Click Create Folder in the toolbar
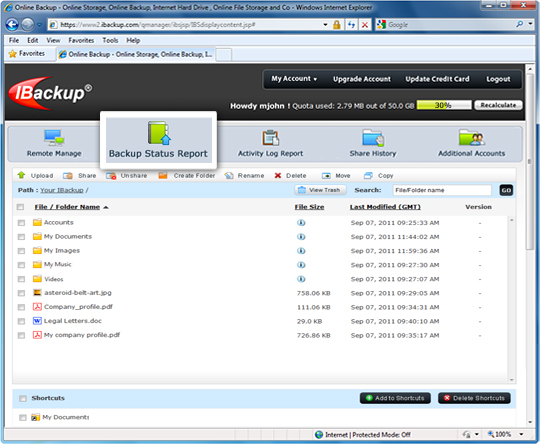The width and height of the screenshot is (540, 444). [x=187, y=176]
